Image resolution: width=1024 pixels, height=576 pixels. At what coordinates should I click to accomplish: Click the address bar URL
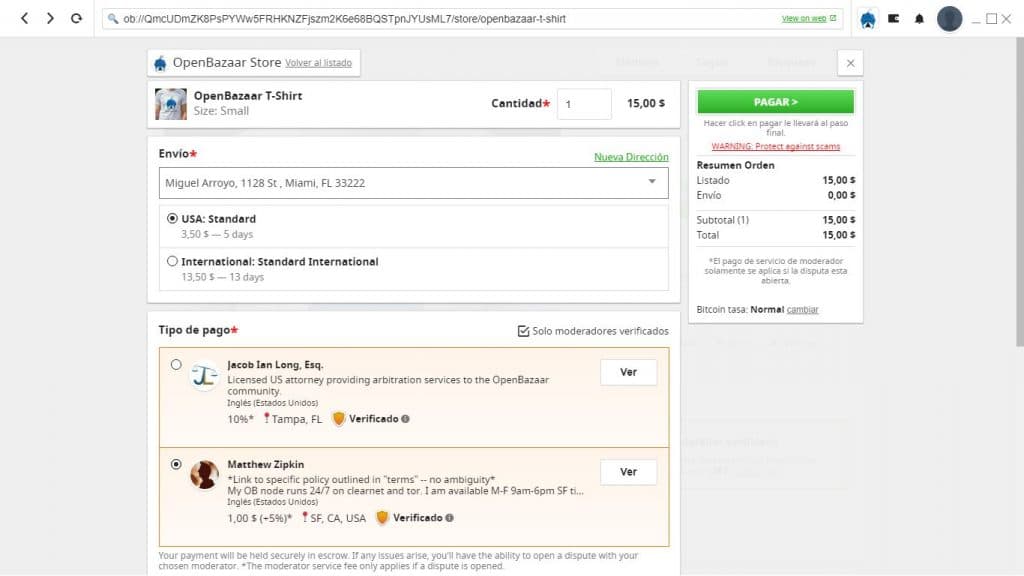tap(344, 19)
